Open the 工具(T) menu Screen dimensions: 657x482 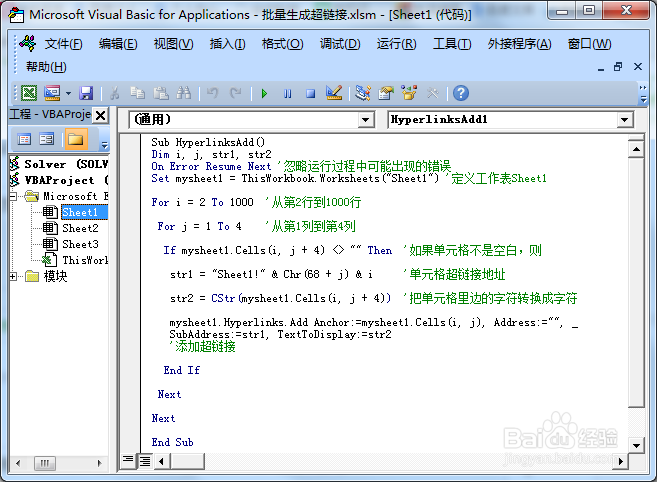click(x=452, y=44)
